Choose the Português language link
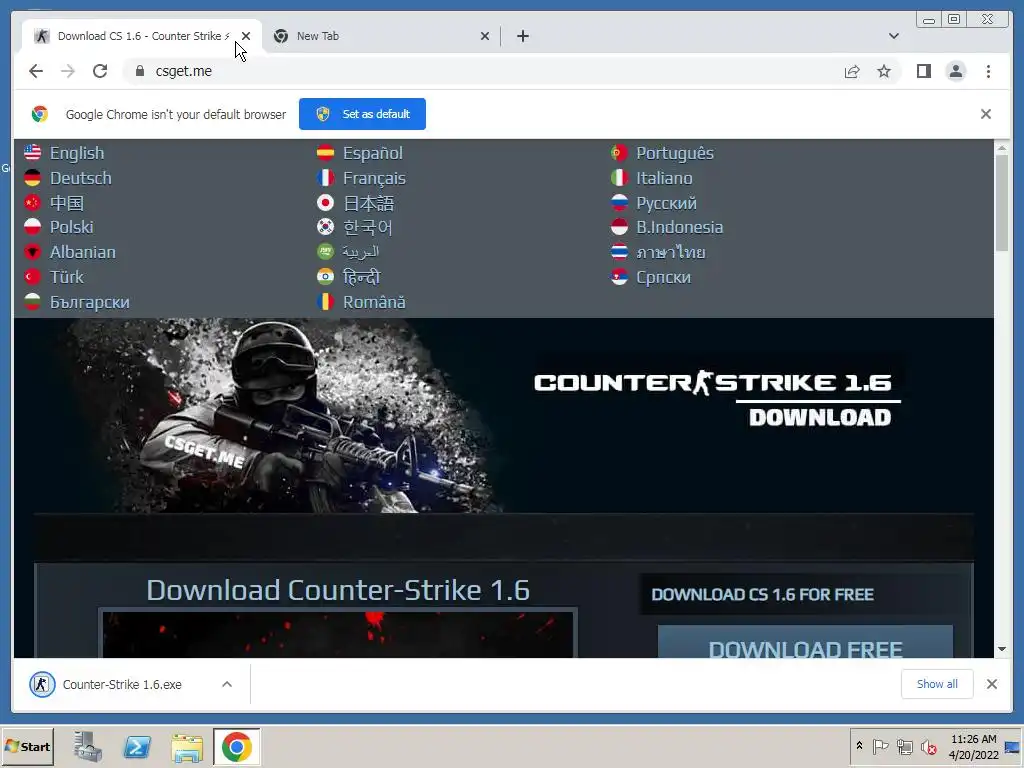Image resolution: width=1024 pixels, height=768 pixels. 675,153
